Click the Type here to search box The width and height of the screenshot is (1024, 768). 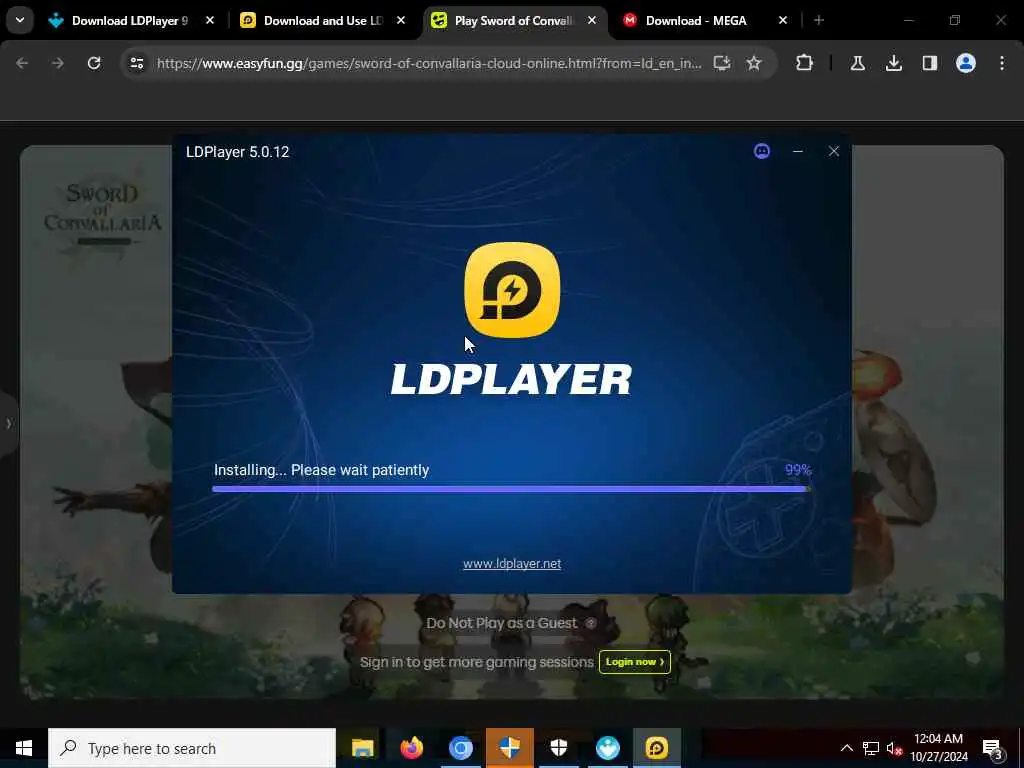point(192,748)
